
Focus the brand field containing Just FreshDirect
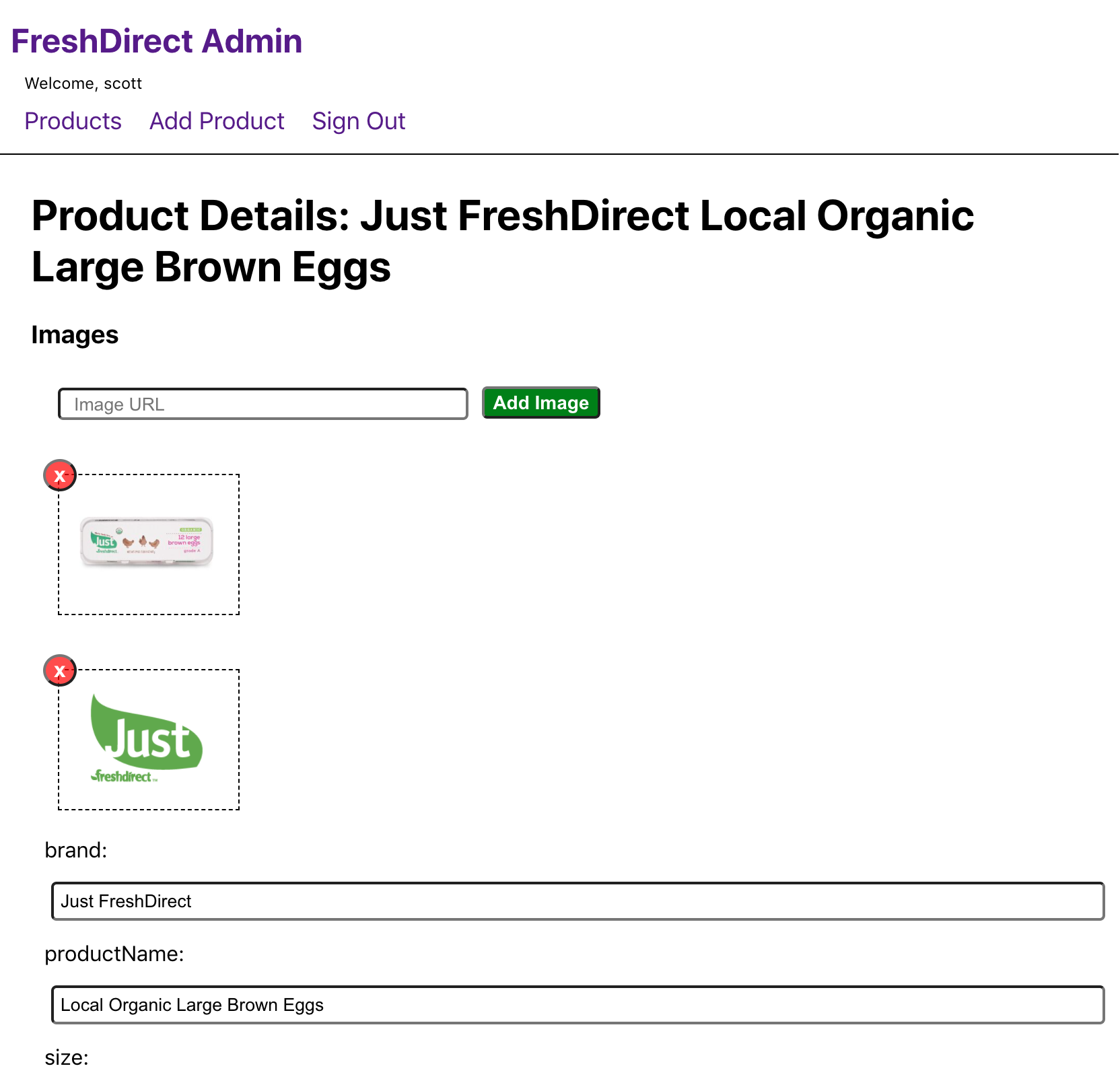pyautogui.click(x=578, y=901)
